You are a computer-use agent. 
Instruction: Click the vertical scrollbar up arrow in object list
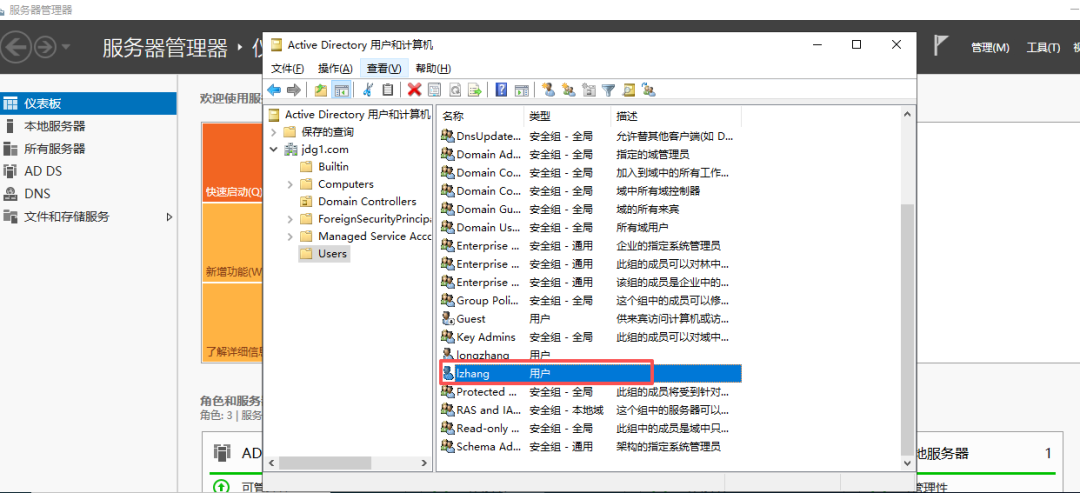point(906,114)
